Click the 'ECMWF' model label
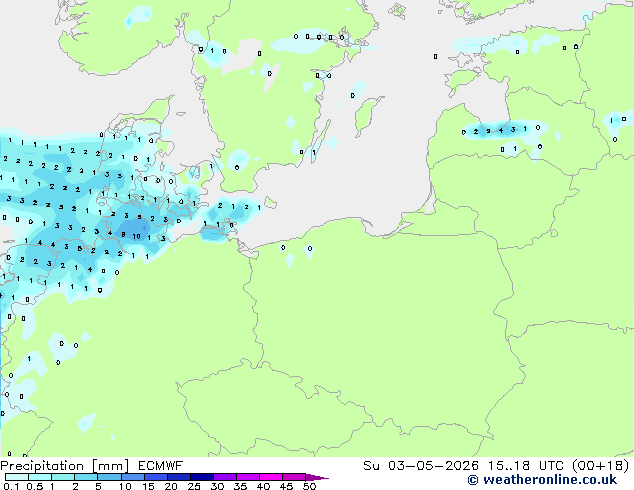The height and width of the screenshot is (490, 634). [161, 466]
